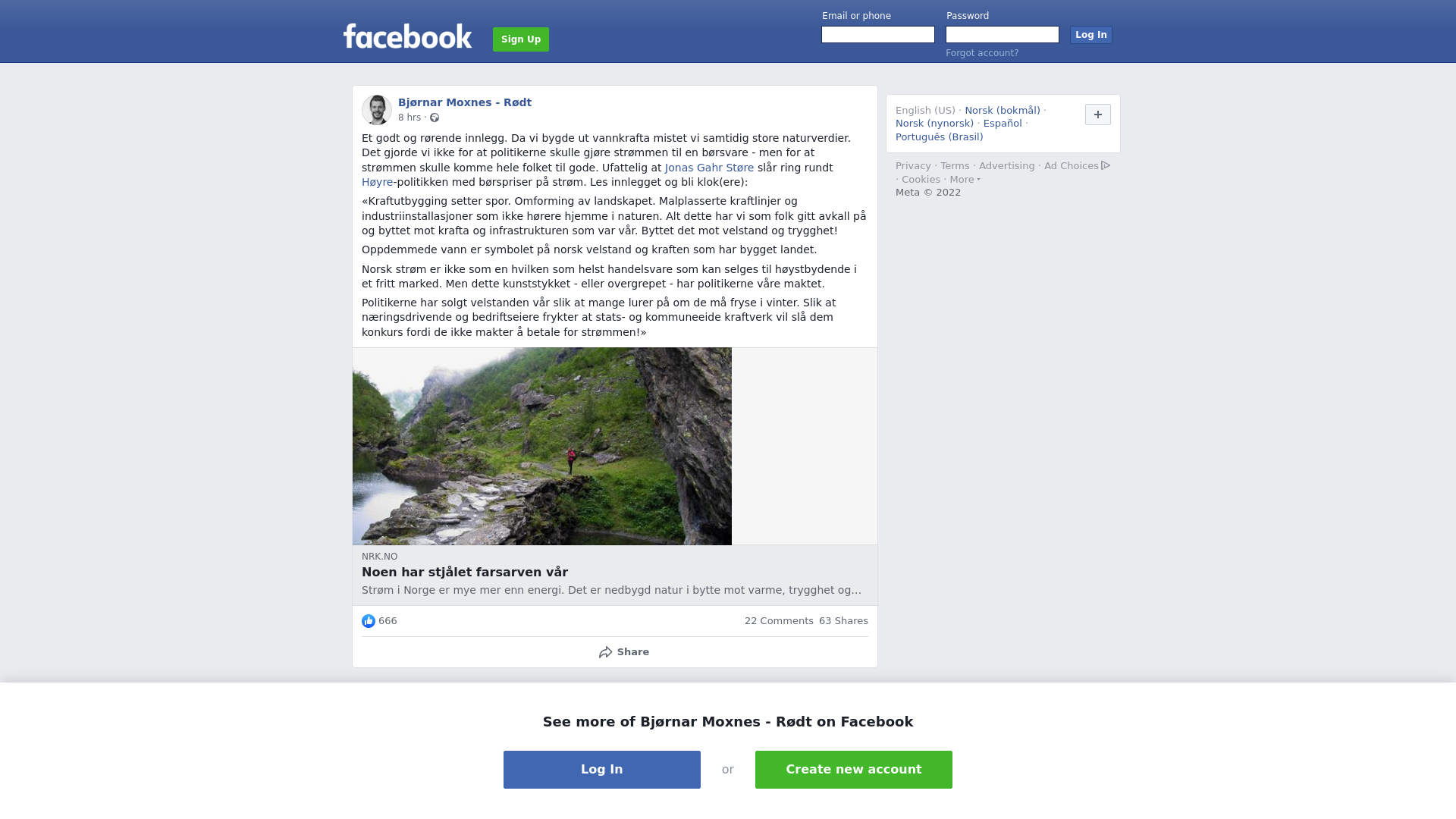The width and height of the screenshot is (1456, 819).
Task: Click Log In in the header
Action: [x=1091, y=35]
